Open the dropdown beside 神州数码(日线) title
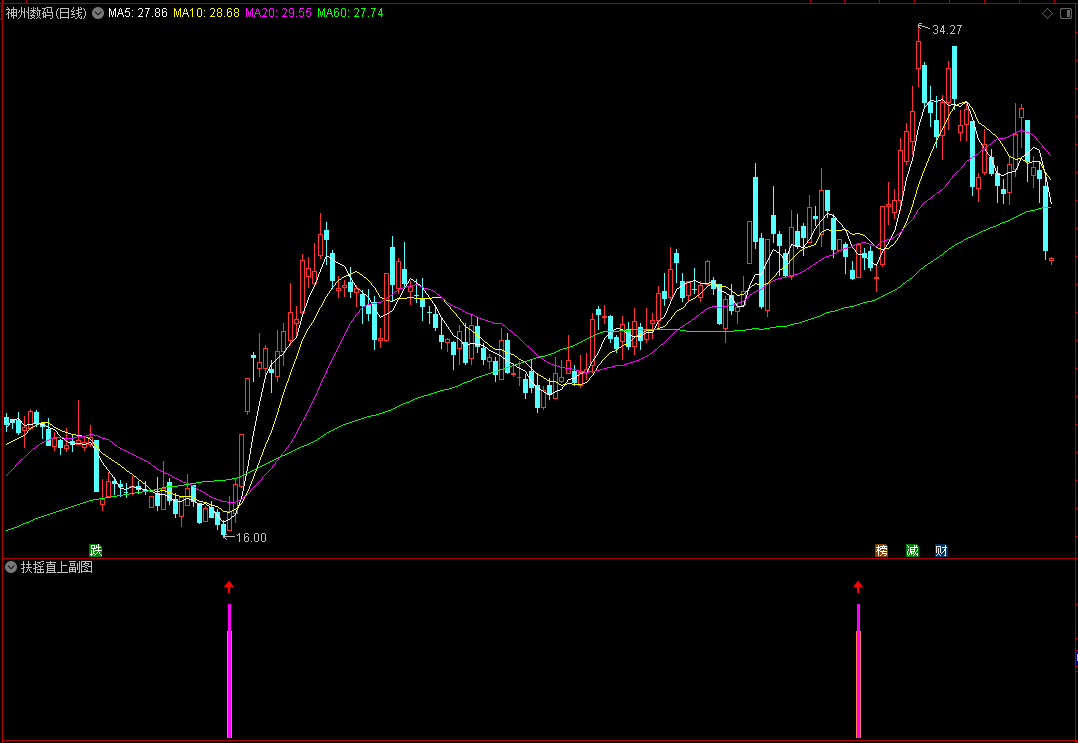The width and height of the screenshot is (1078, 743). coord(98,13)
